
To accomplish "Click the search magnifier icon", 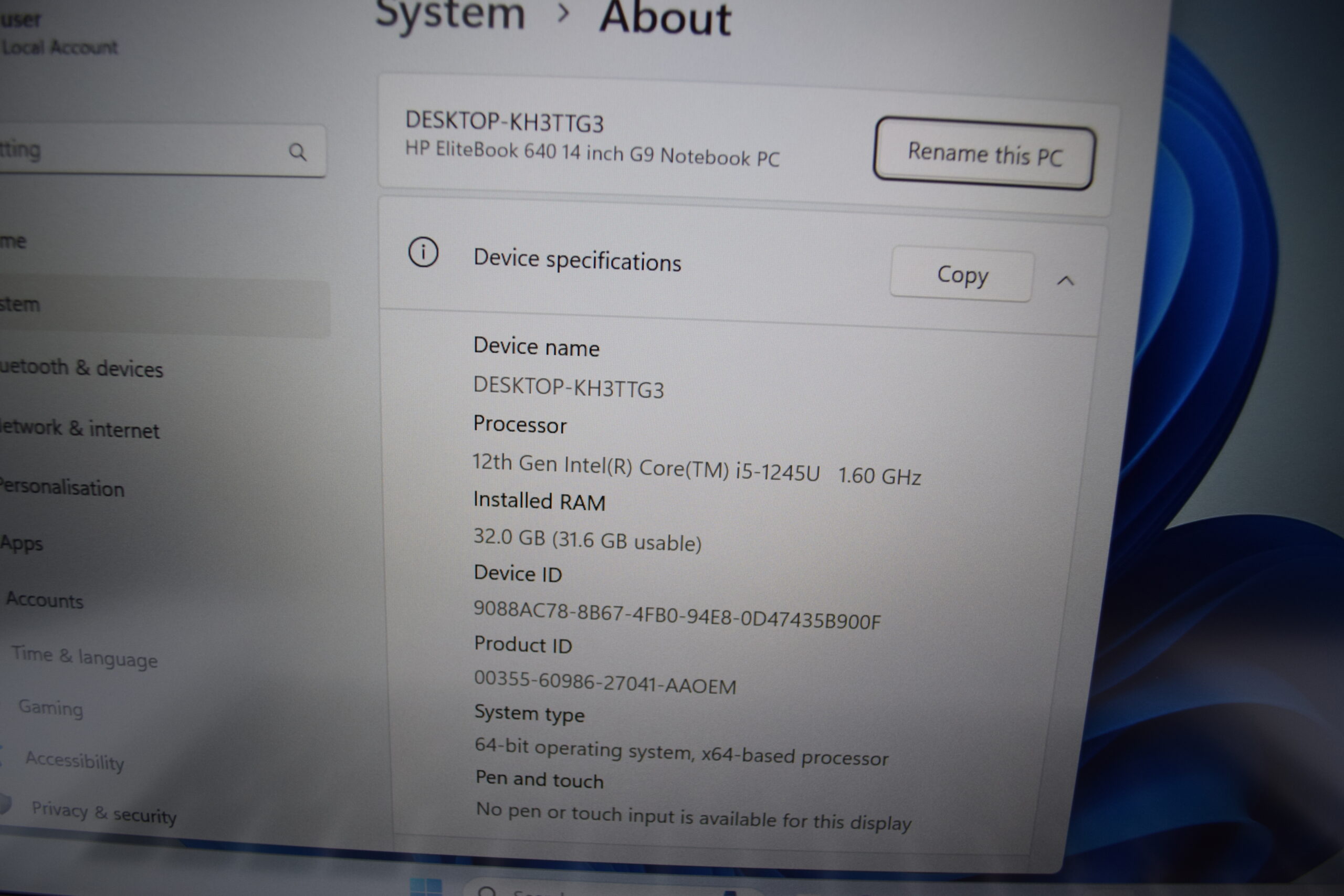I will tap(297, 152).
